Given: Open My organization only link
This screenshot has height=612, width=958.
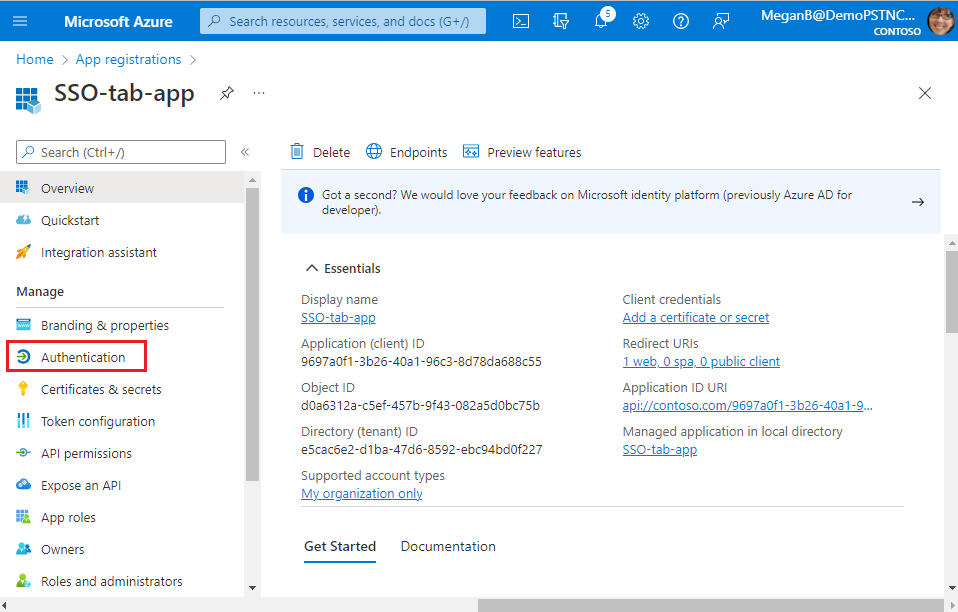Looking at the screenshot, I should (x=362, y=494).
